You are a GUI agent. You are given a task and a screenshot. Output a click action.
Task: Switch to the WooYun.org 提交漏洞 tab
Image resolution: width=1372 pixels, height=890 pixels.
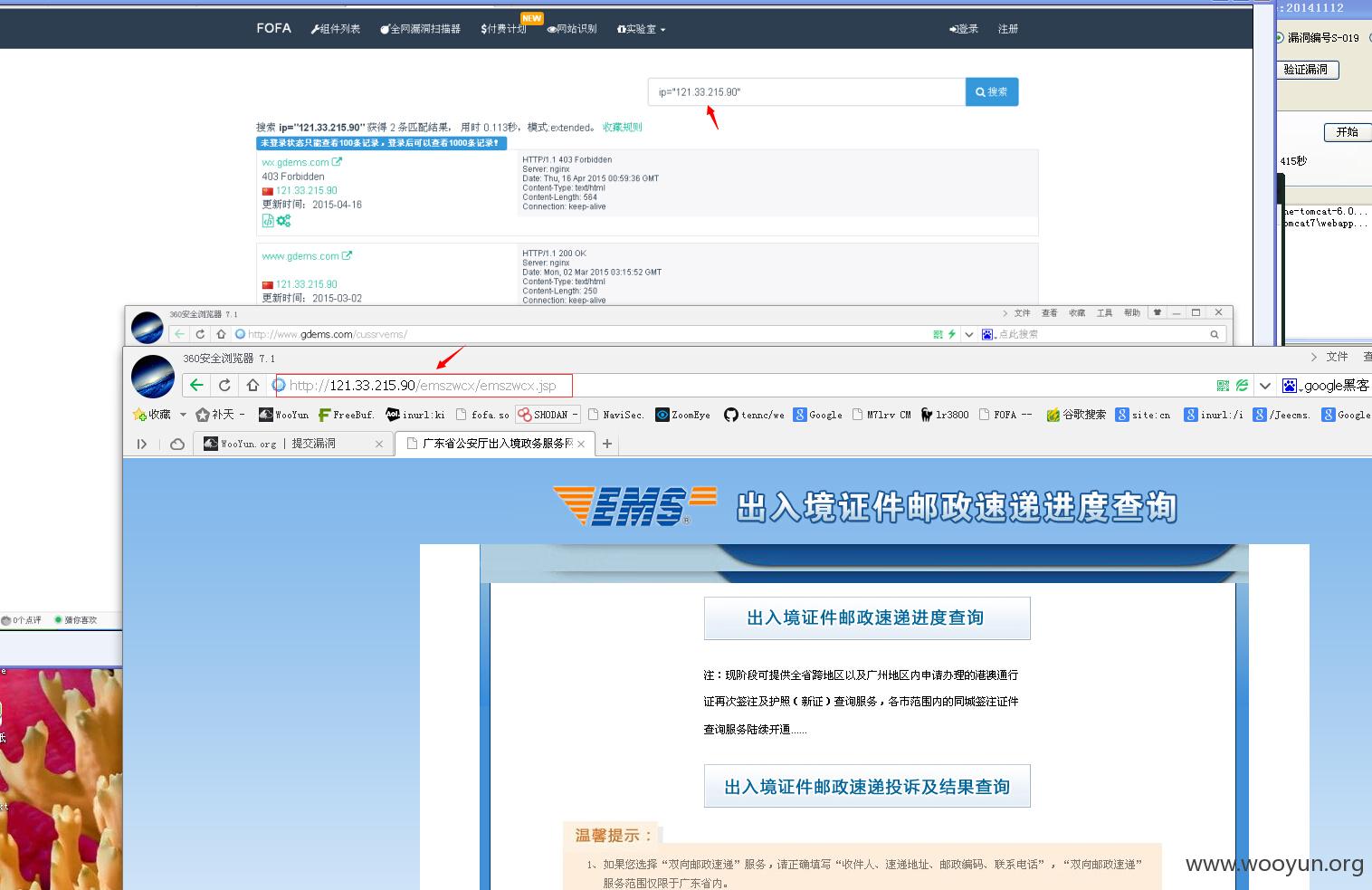pos(294,444)
